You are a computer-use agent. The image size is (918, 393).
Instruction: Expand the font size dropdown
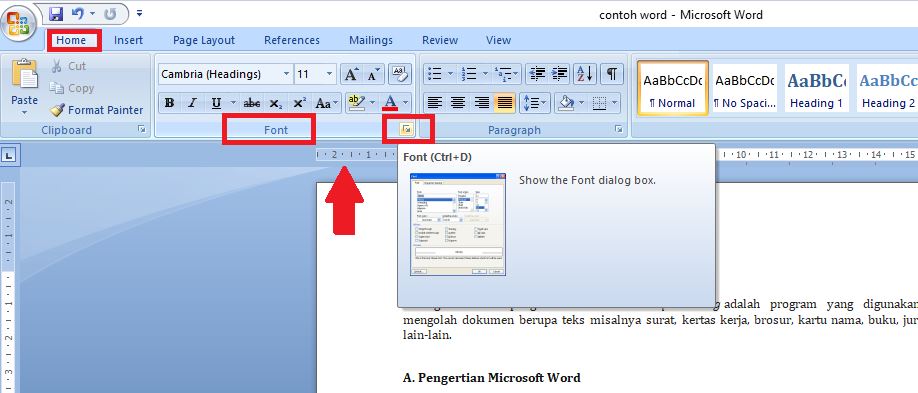pyautogui.click(x=330, y=74)
